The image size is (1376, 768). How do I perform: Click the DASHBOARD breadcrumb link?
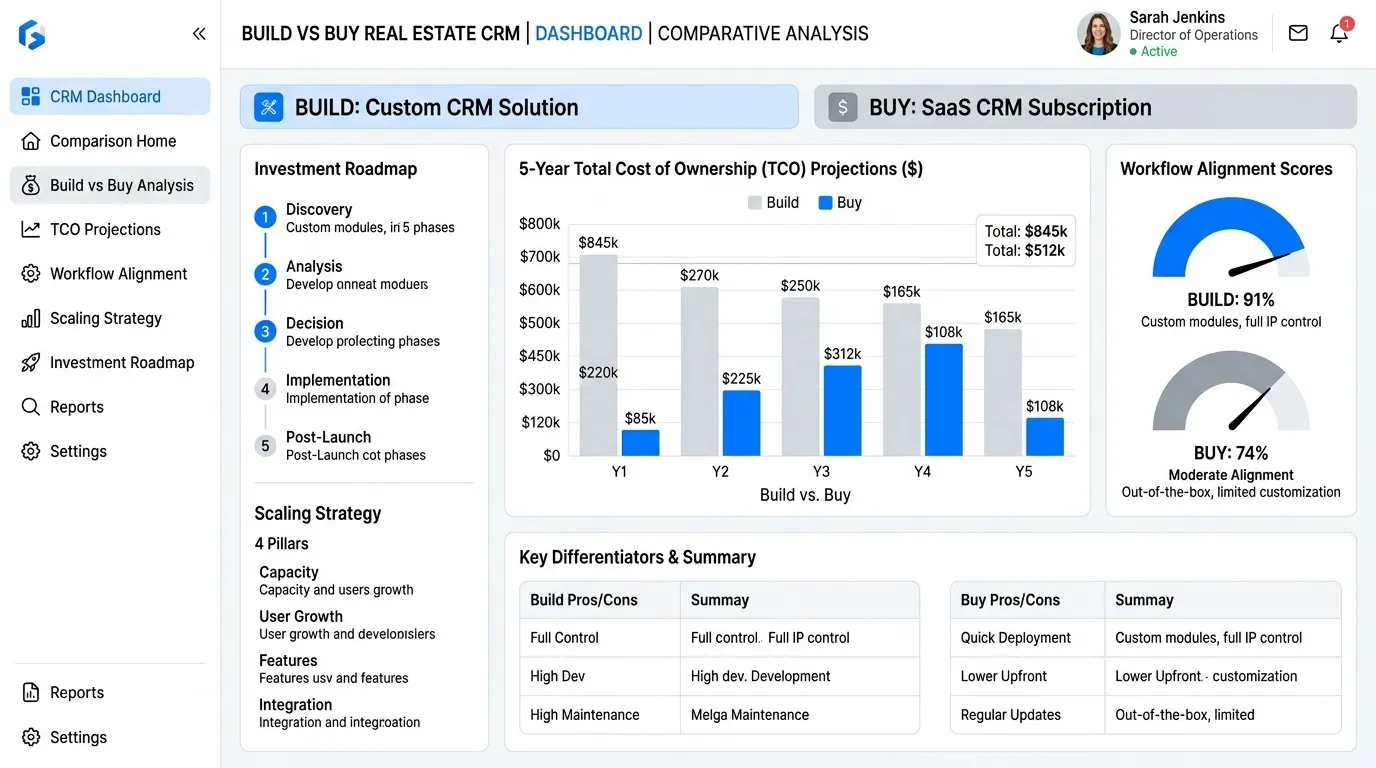click(x=589, y=33)
